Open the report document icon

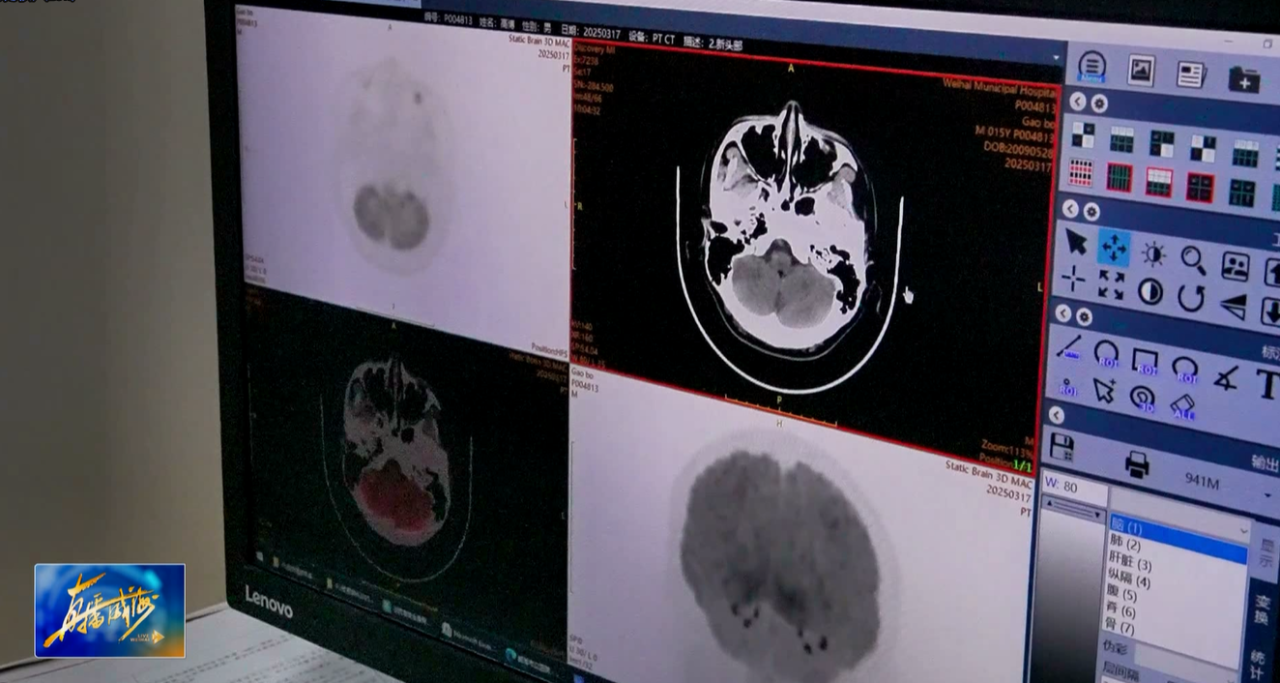coord(1191,74)
